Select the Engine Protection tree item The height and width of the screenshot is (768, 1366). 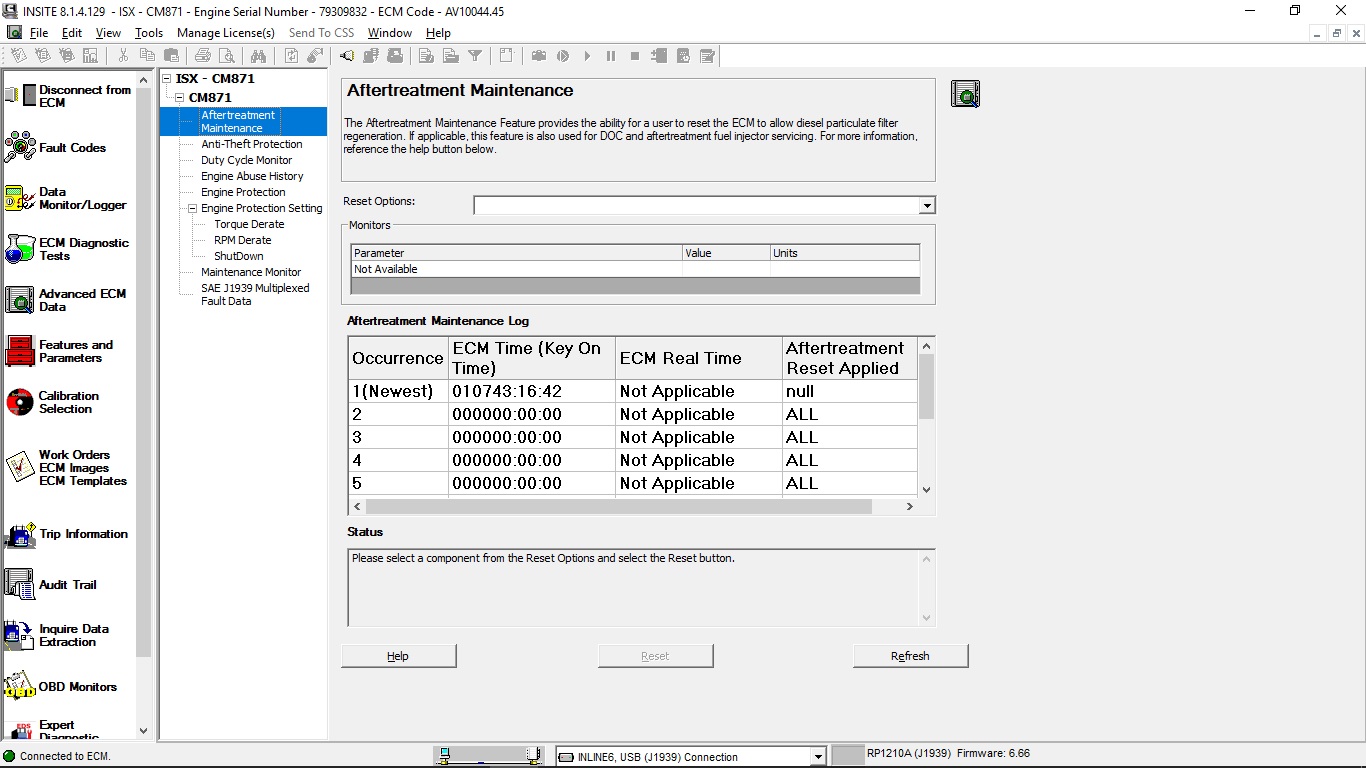pos(243,192)
